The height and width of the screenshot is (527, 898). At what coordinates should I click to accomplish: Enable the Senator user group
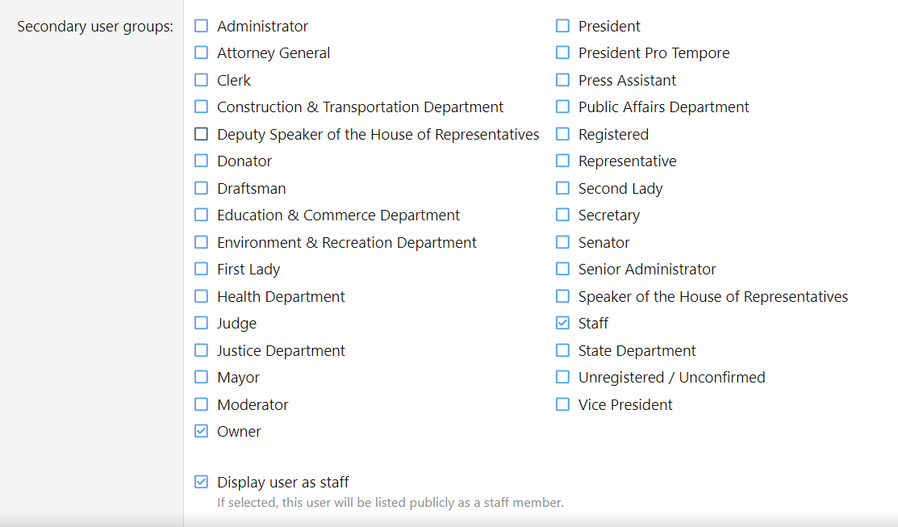coord(562,242)
